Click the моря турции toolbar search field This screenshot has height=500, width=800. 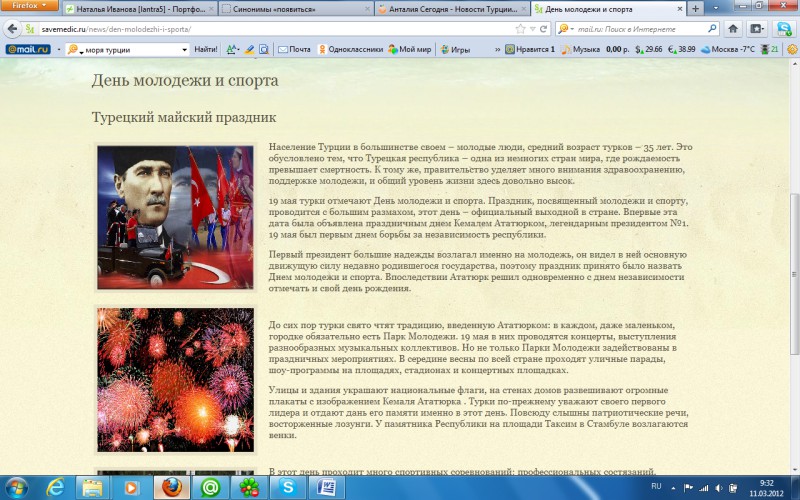point(130,49)
